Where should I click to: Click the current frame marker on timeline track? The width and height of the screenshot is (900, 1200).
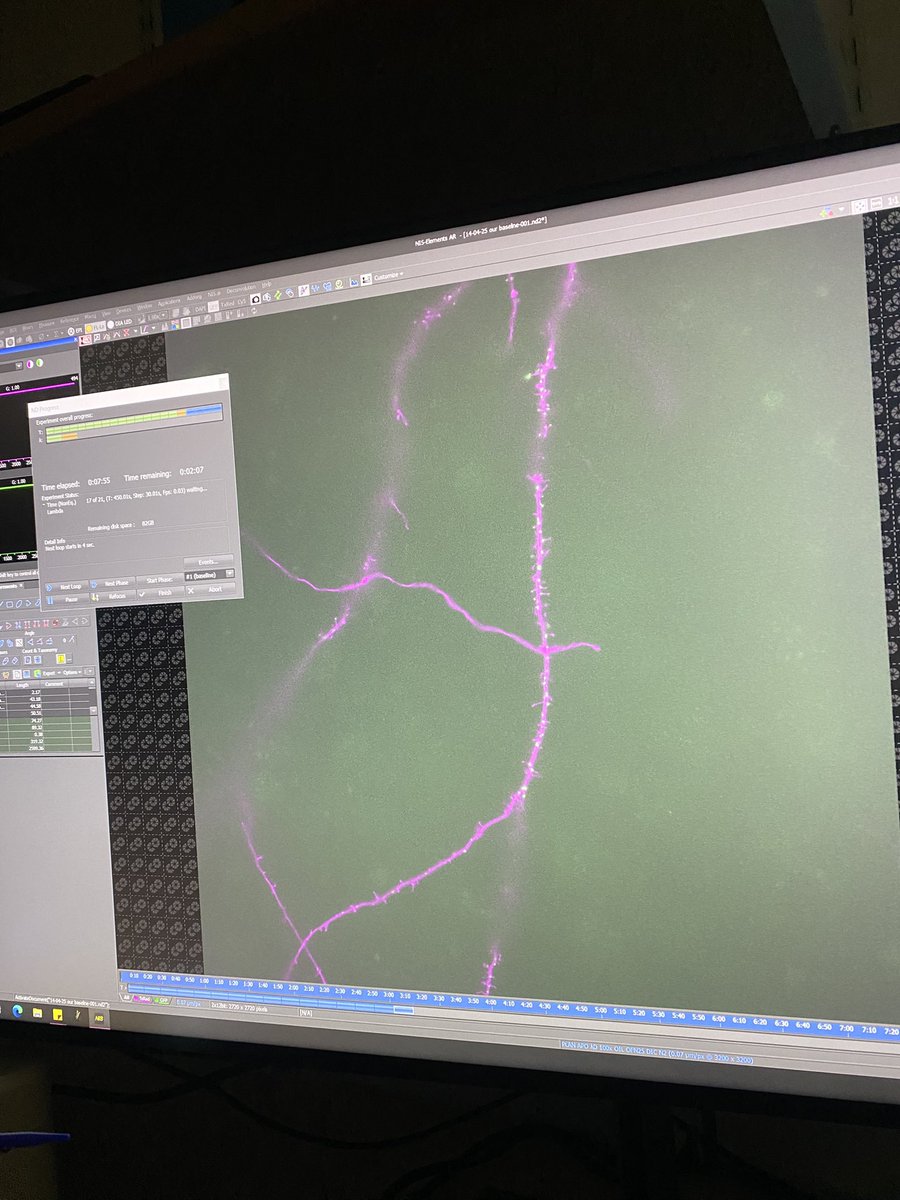(403, 1009)
